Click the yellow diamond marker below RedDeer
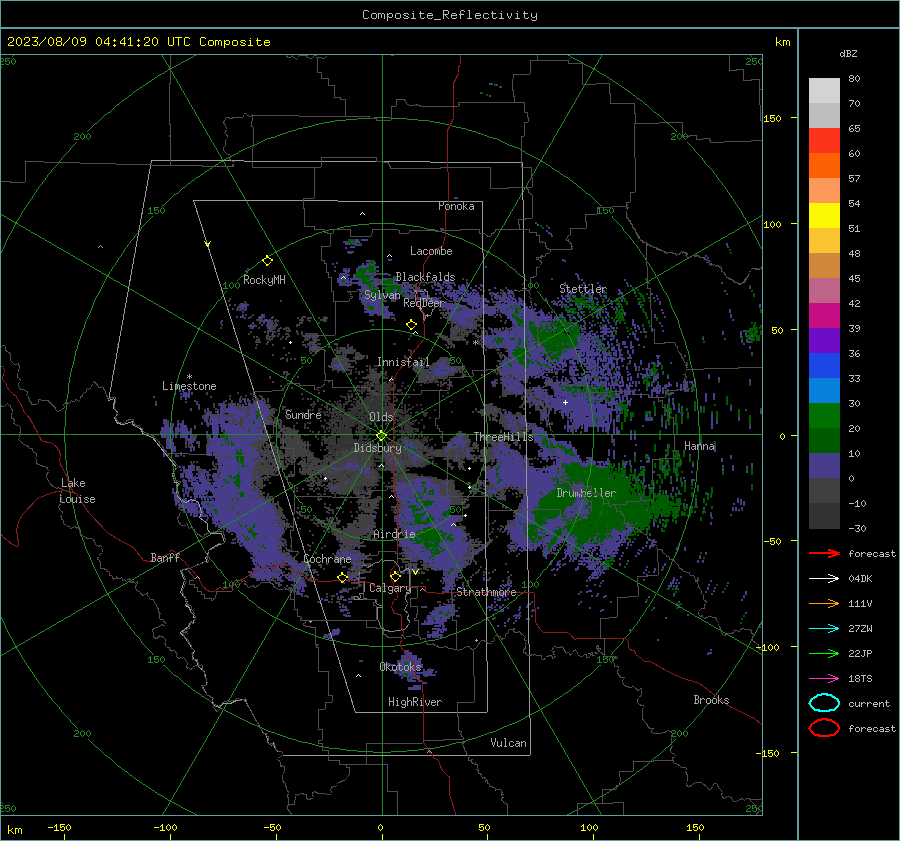The height and width of the screenshot is (841, 900). click(411, 325)
